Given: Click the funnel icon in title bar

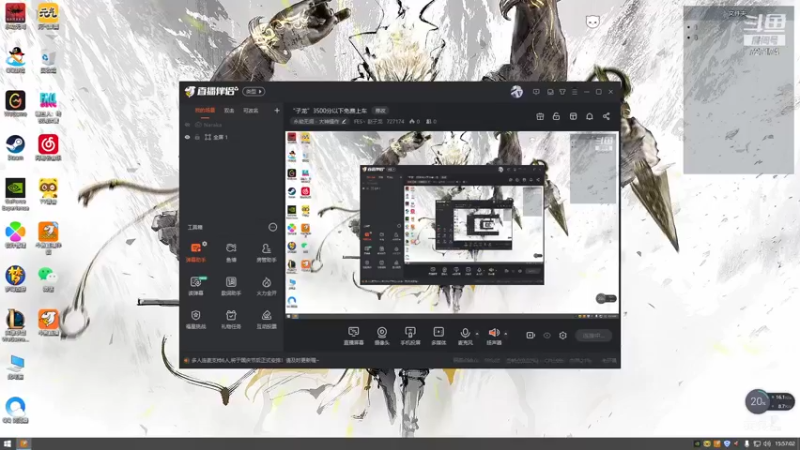Looking at the screenshot, I should [562, 92].
